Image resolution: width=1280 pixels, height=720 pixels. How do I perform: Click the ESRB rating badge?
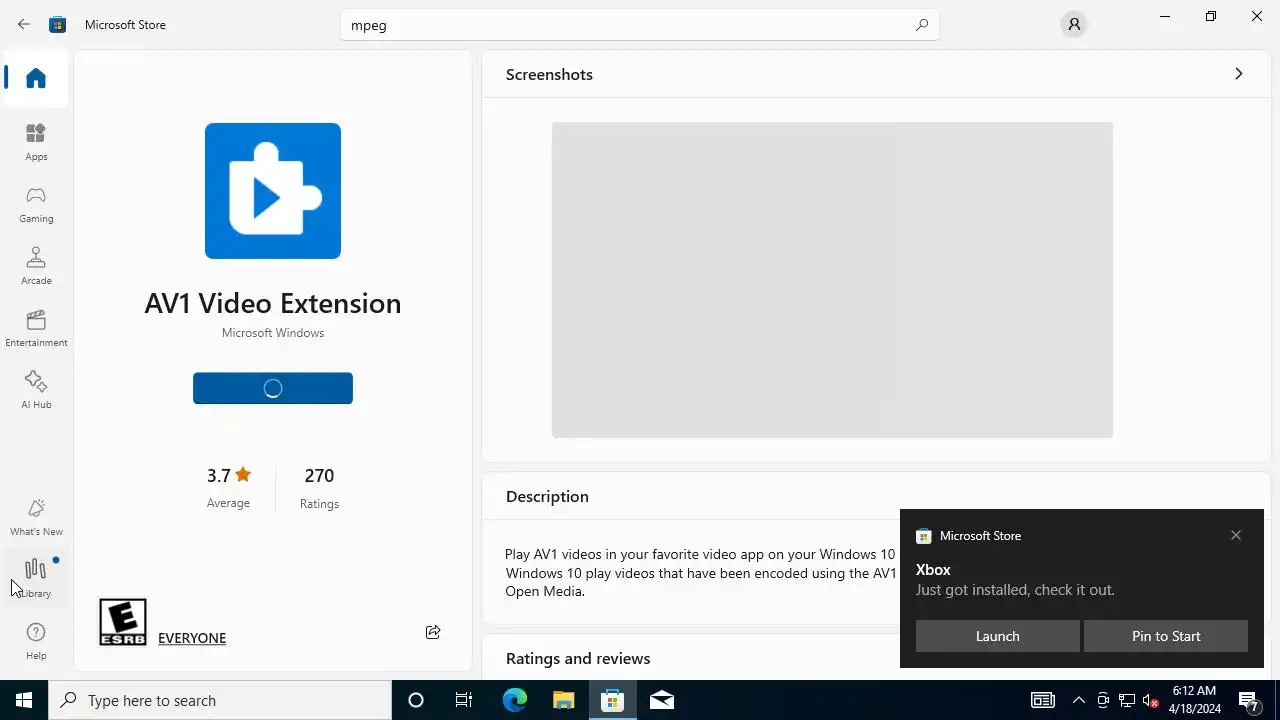(x=123, y=622)
